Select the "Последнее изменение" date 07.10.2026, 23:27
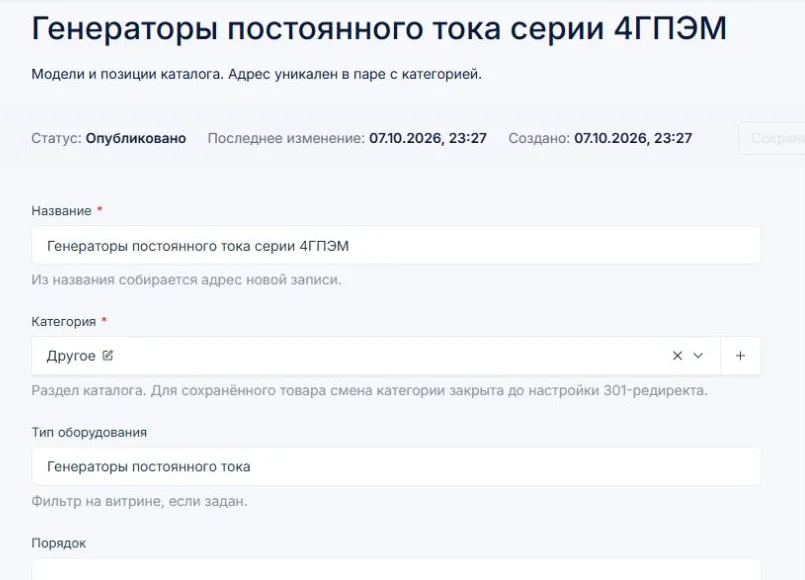 (x=428, y=138)
